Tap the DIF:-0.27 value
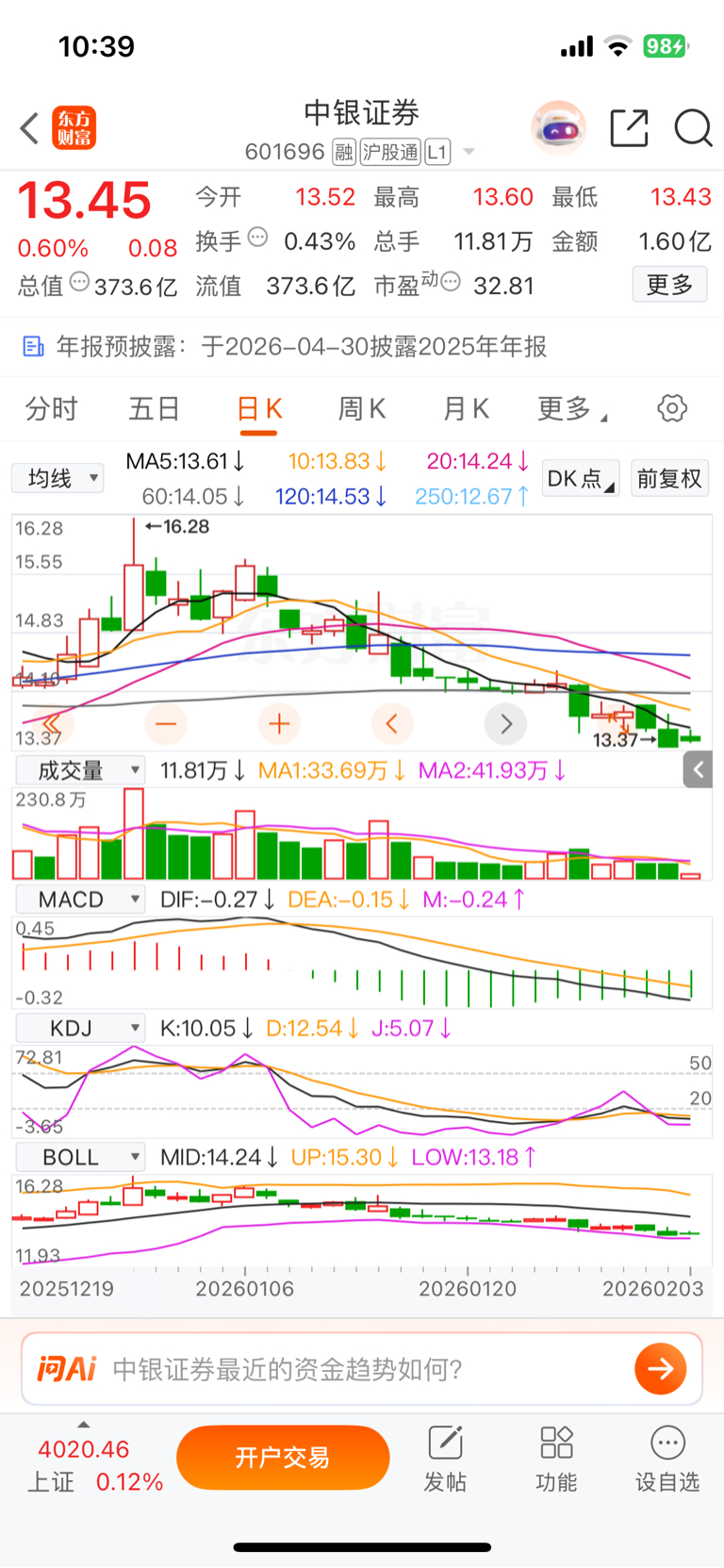This screenshot has width=724, height=1568. click(218, 900)
